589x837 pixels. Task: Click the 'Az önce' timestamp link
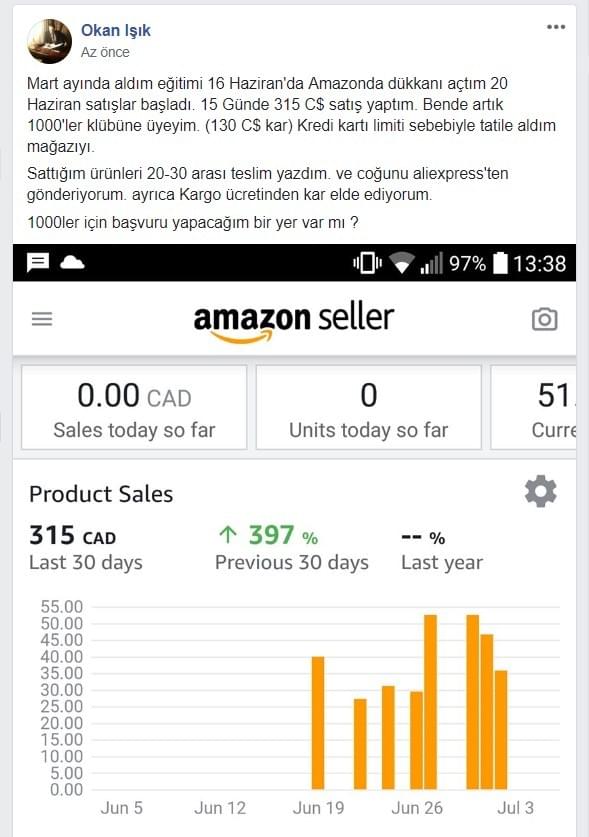pos(105,52)
